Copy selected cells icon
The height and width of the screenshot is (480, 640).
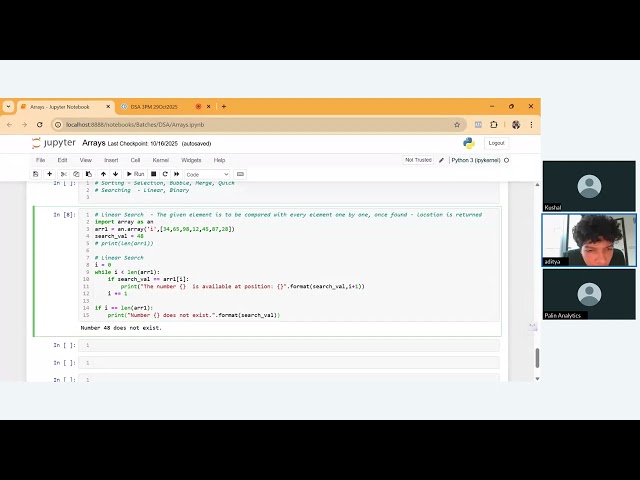76,174
